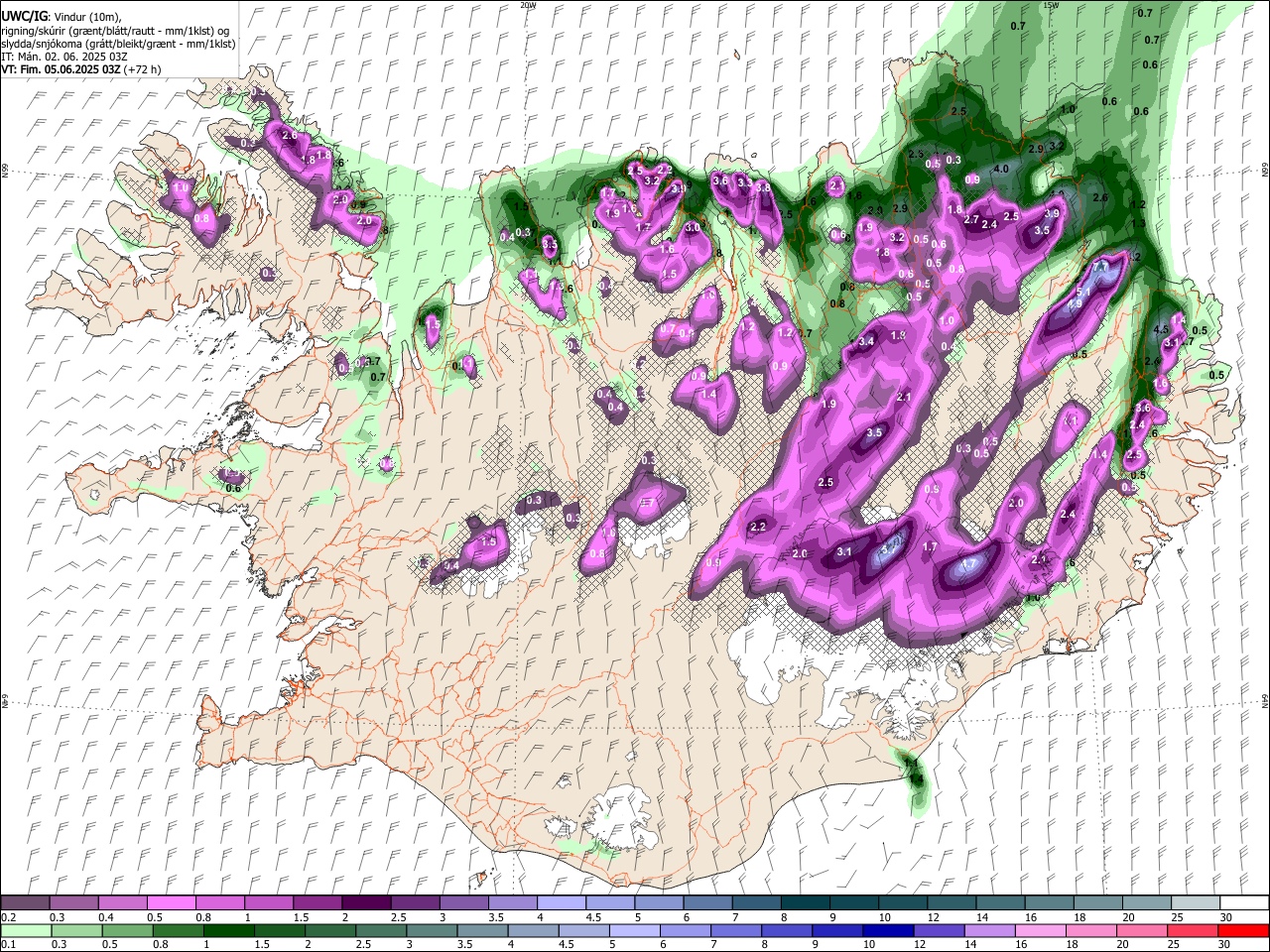Click the 20W longitude label

click(528, 5)
